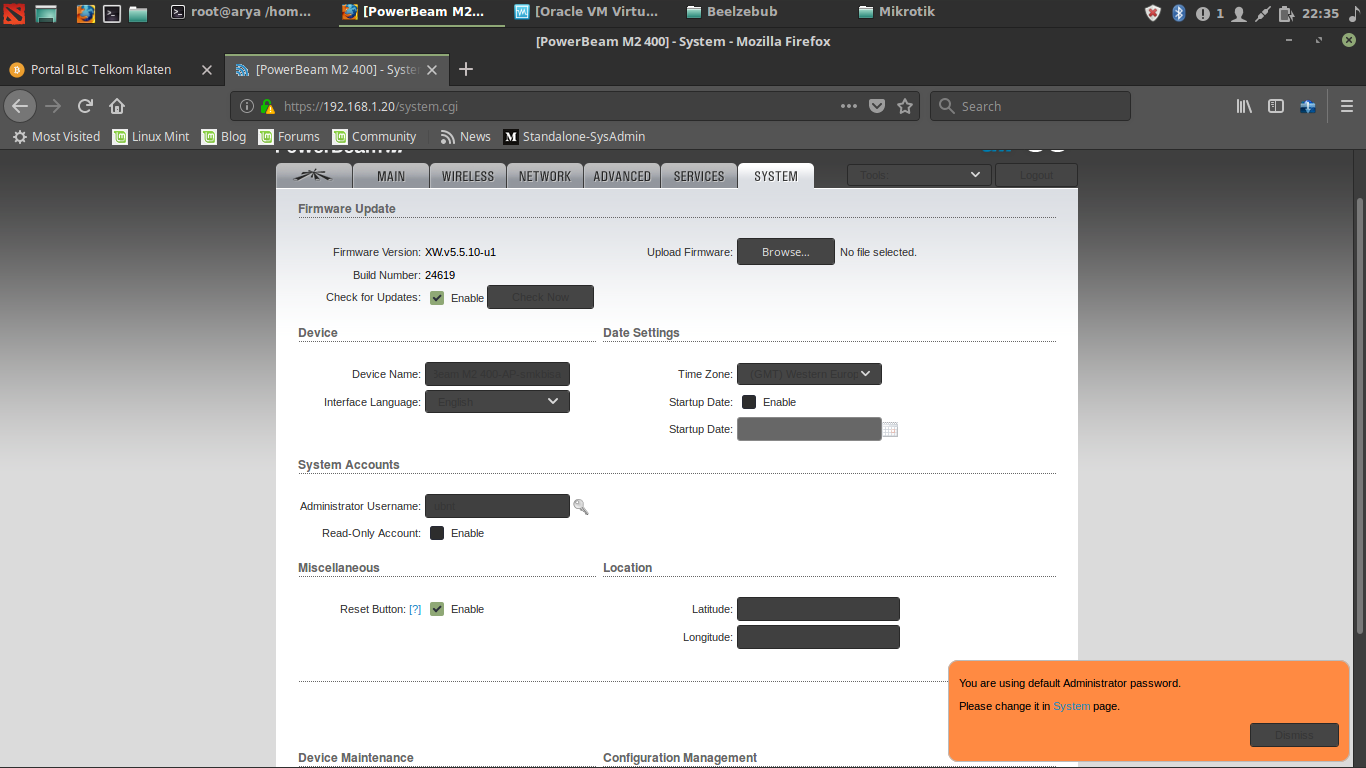Viewport: 1366px width, 768px height.
Task: Open the user account tray icon
Action: [x=1239, y=13]
